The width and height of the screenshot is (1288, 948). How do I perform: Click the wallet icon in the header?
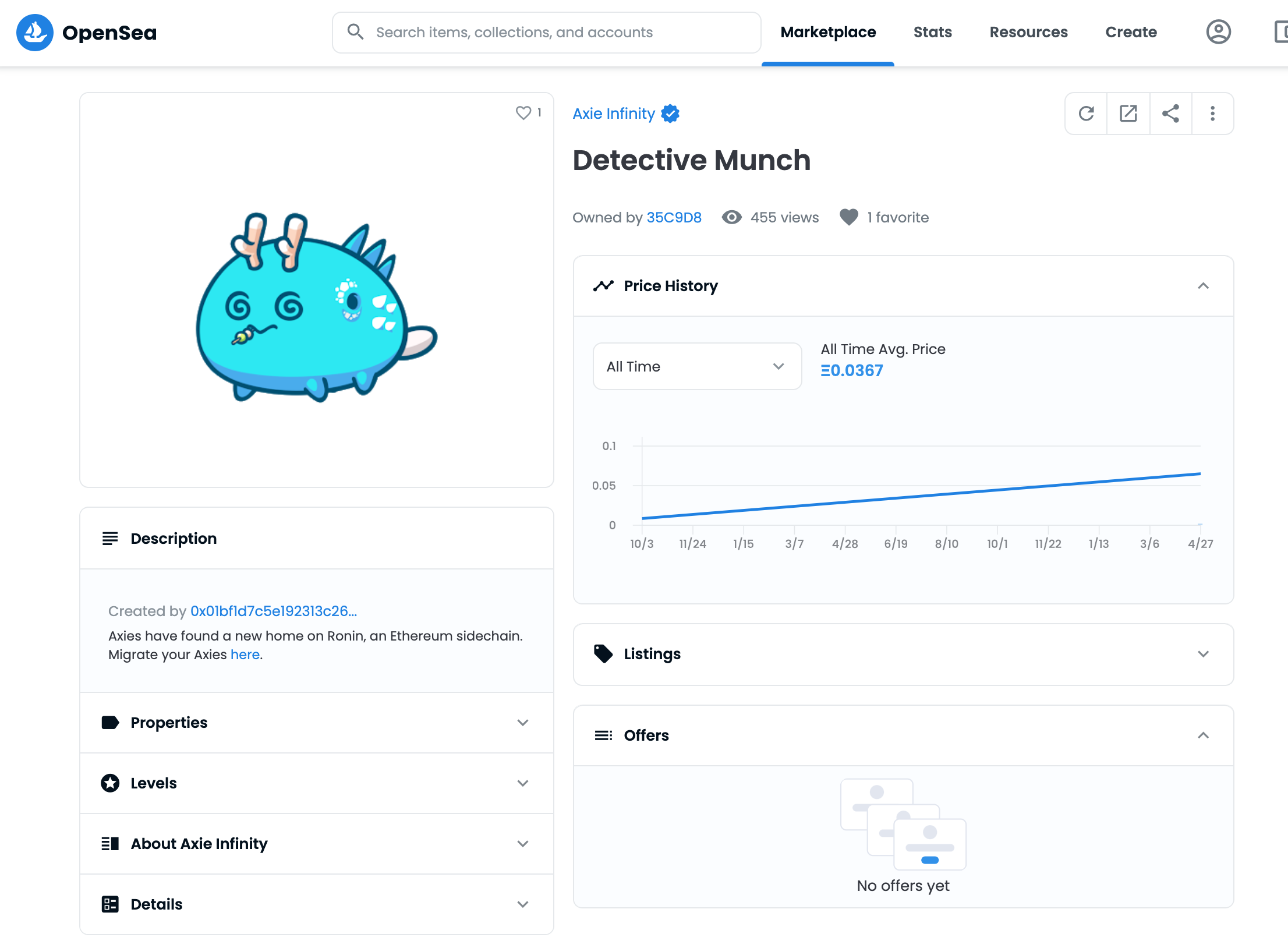tap(1280, 32)
